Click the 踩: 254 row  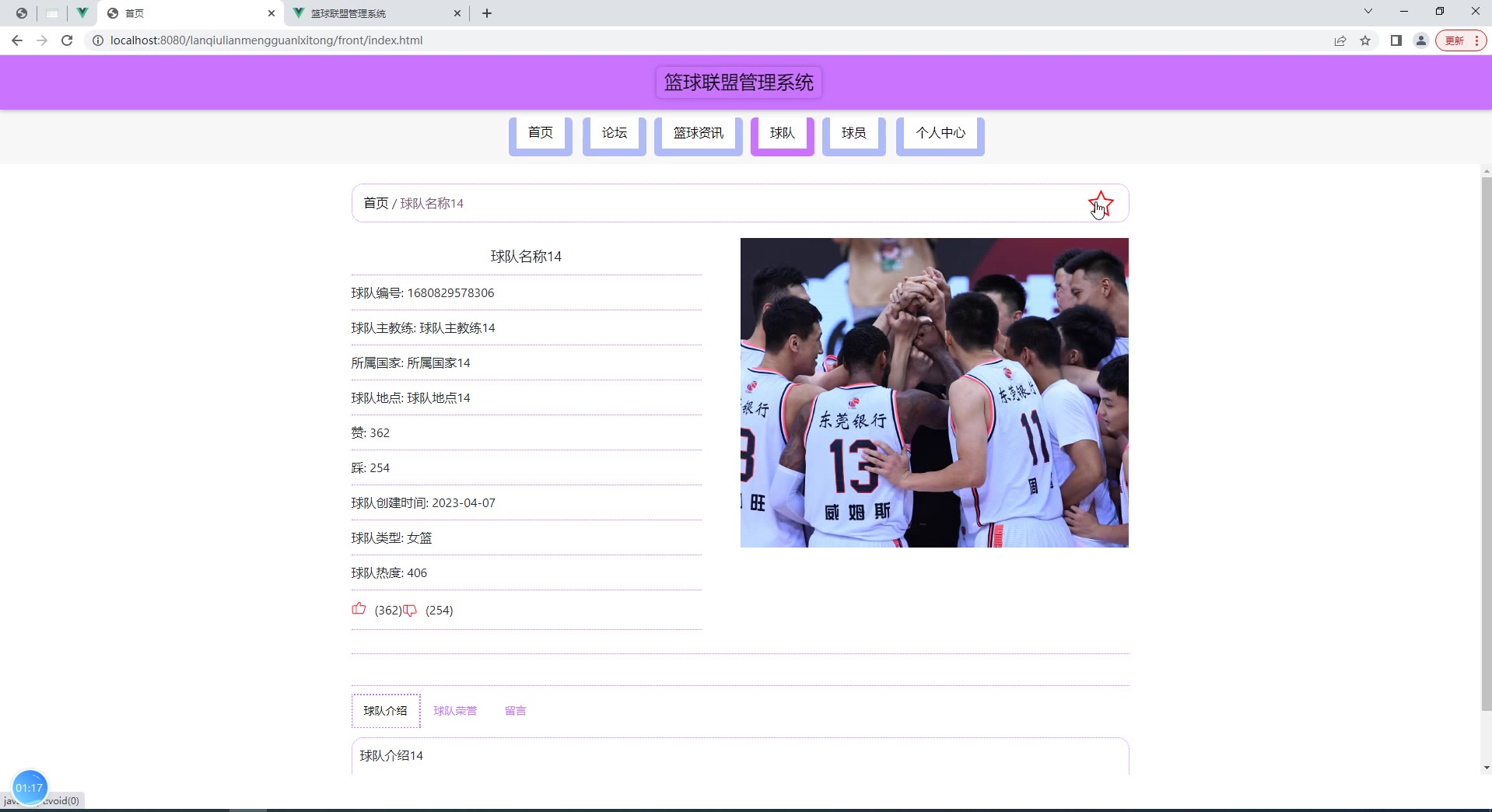click(526, 468)
